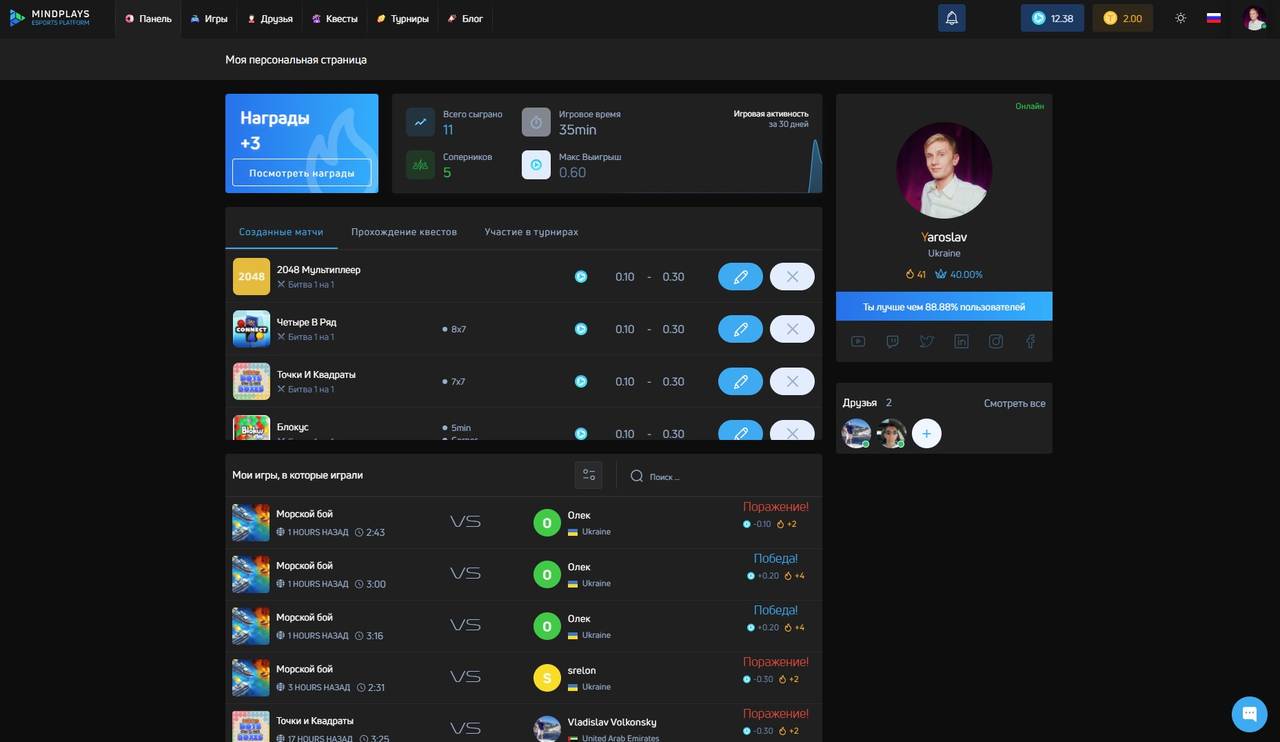Open the Игры navigation item
The image size is (1280, 742).
point(209,18)
